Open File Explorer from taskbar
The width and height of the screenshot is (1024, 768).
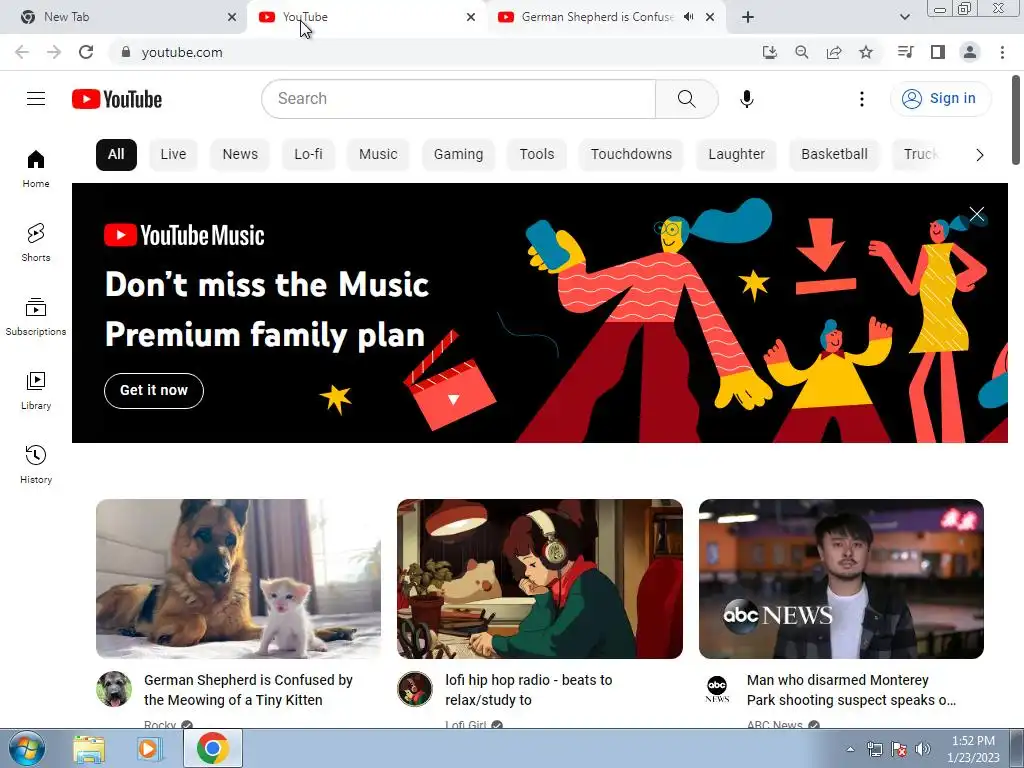pos(89,748)
